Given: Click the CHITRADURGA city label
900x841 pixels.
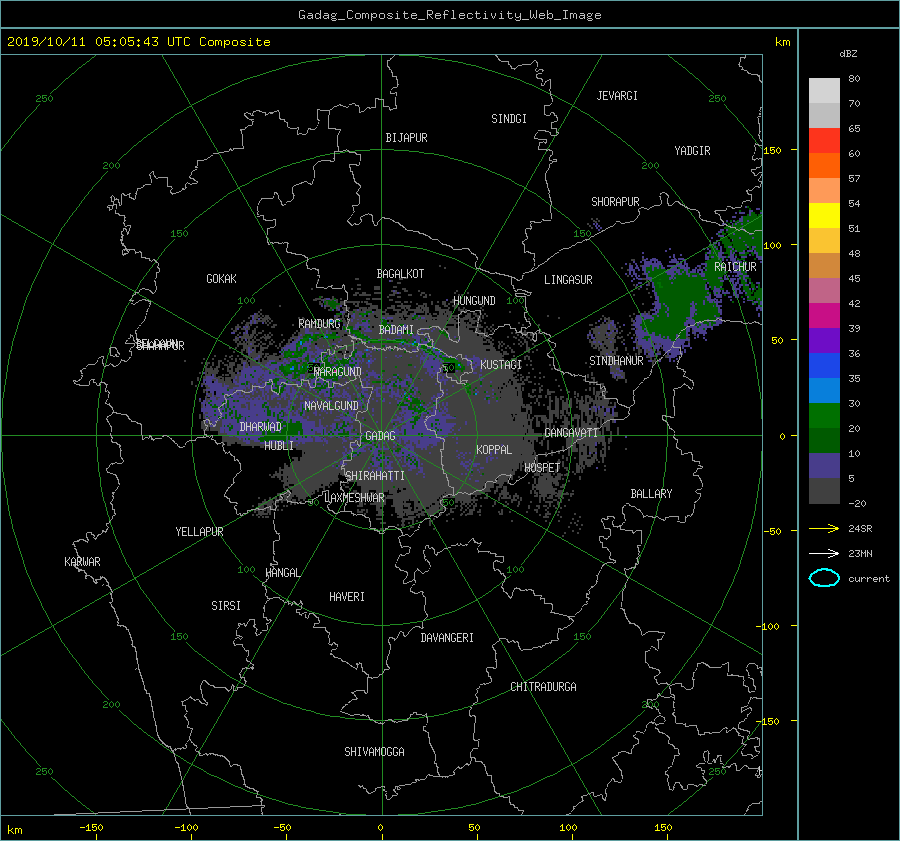Looking at the screenshot, I should click(x=543, y=687).
